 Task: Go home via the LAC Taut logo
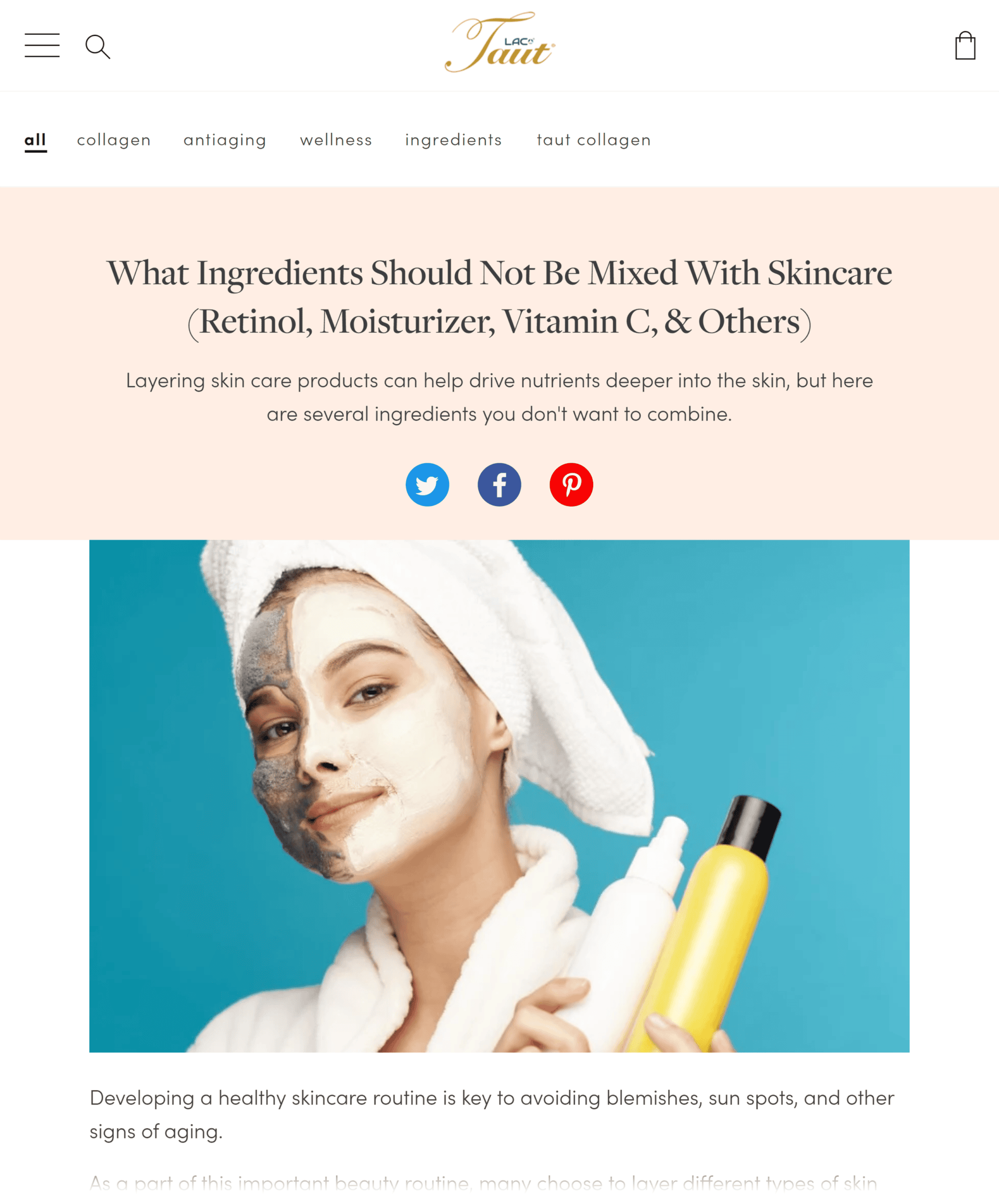(500, 42)
